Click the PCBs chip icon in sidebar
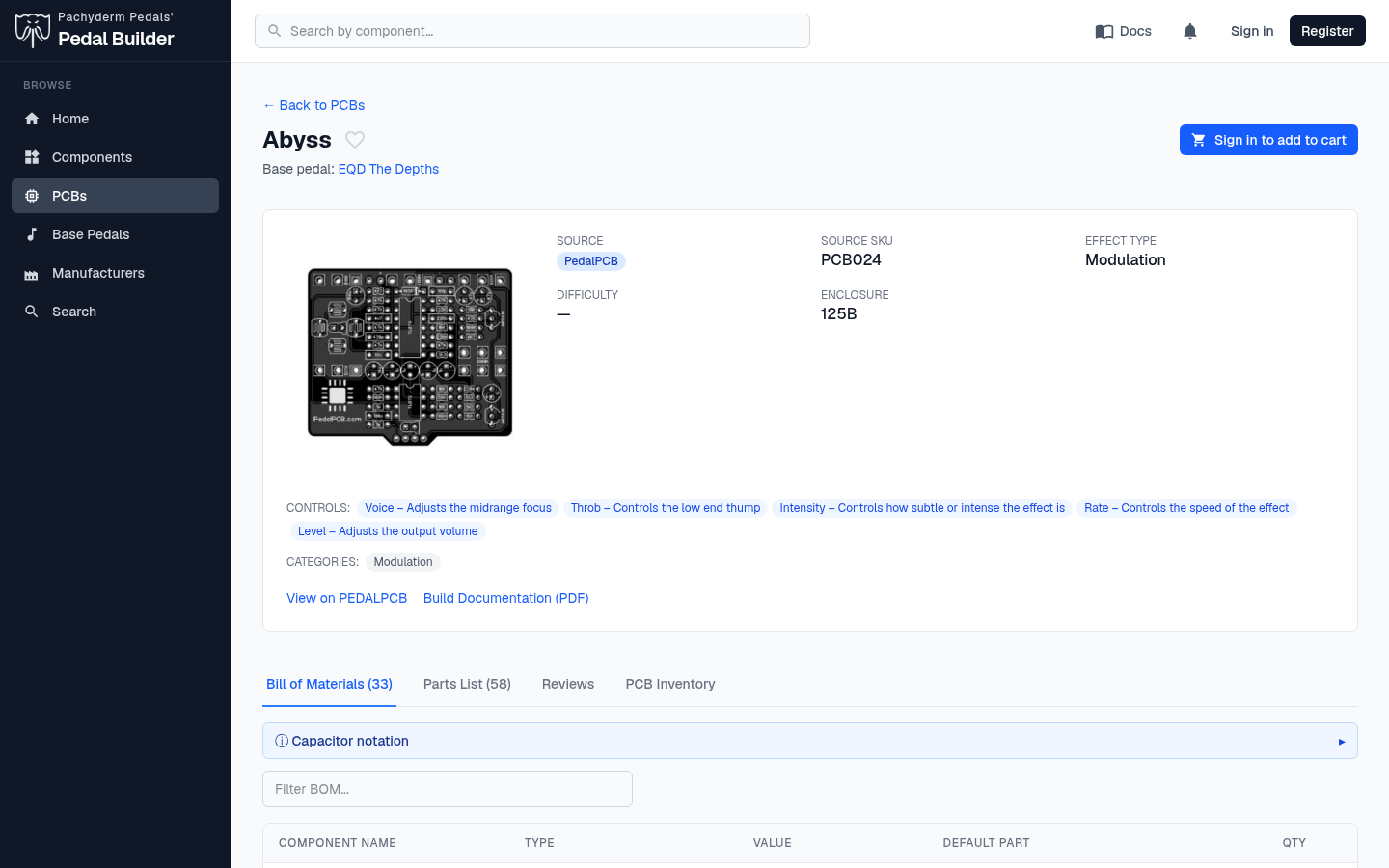1389x868 pixels. pos(32,196)
